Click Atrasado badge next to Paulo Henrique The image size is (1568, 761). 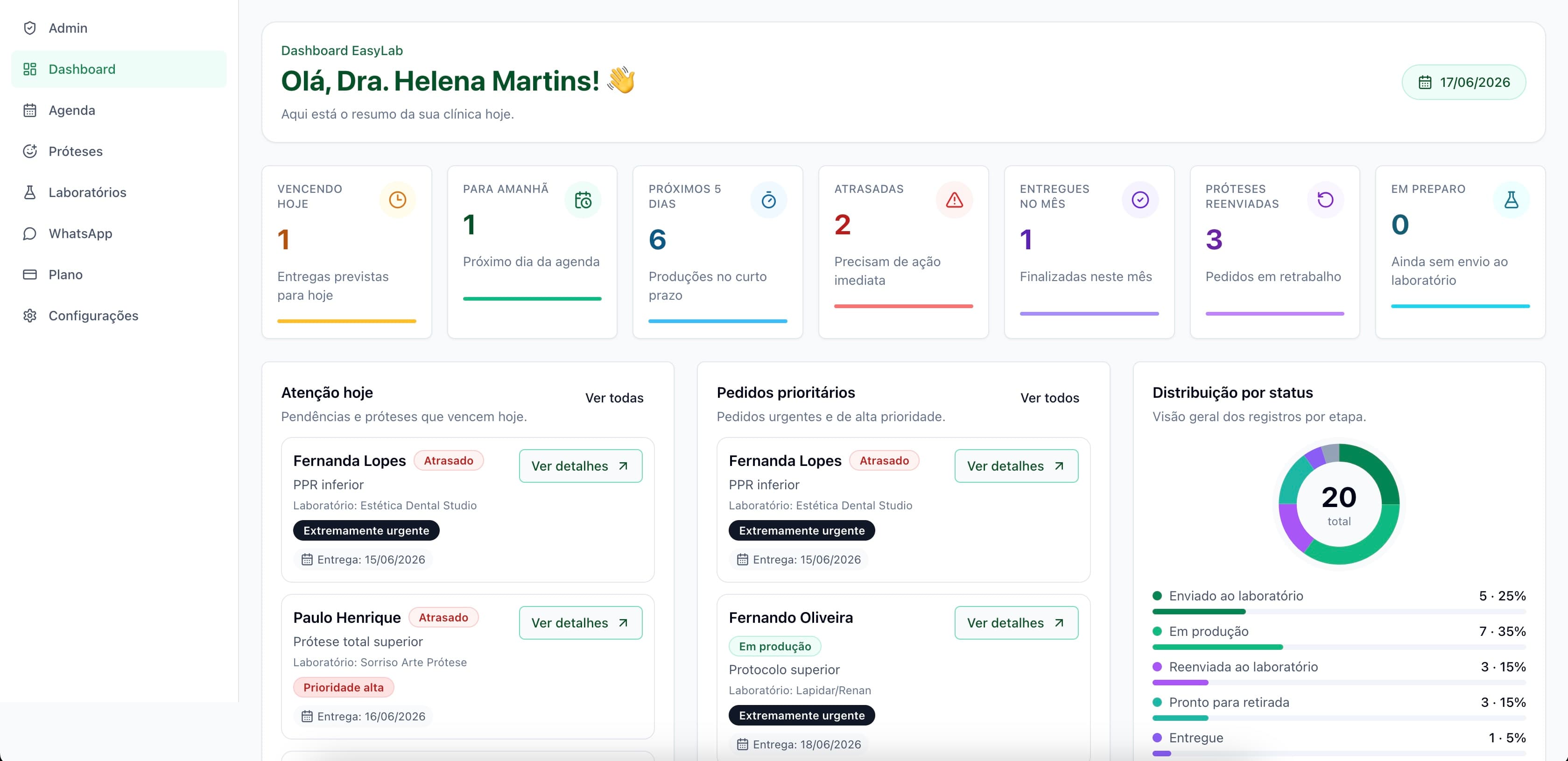(443, 617)
